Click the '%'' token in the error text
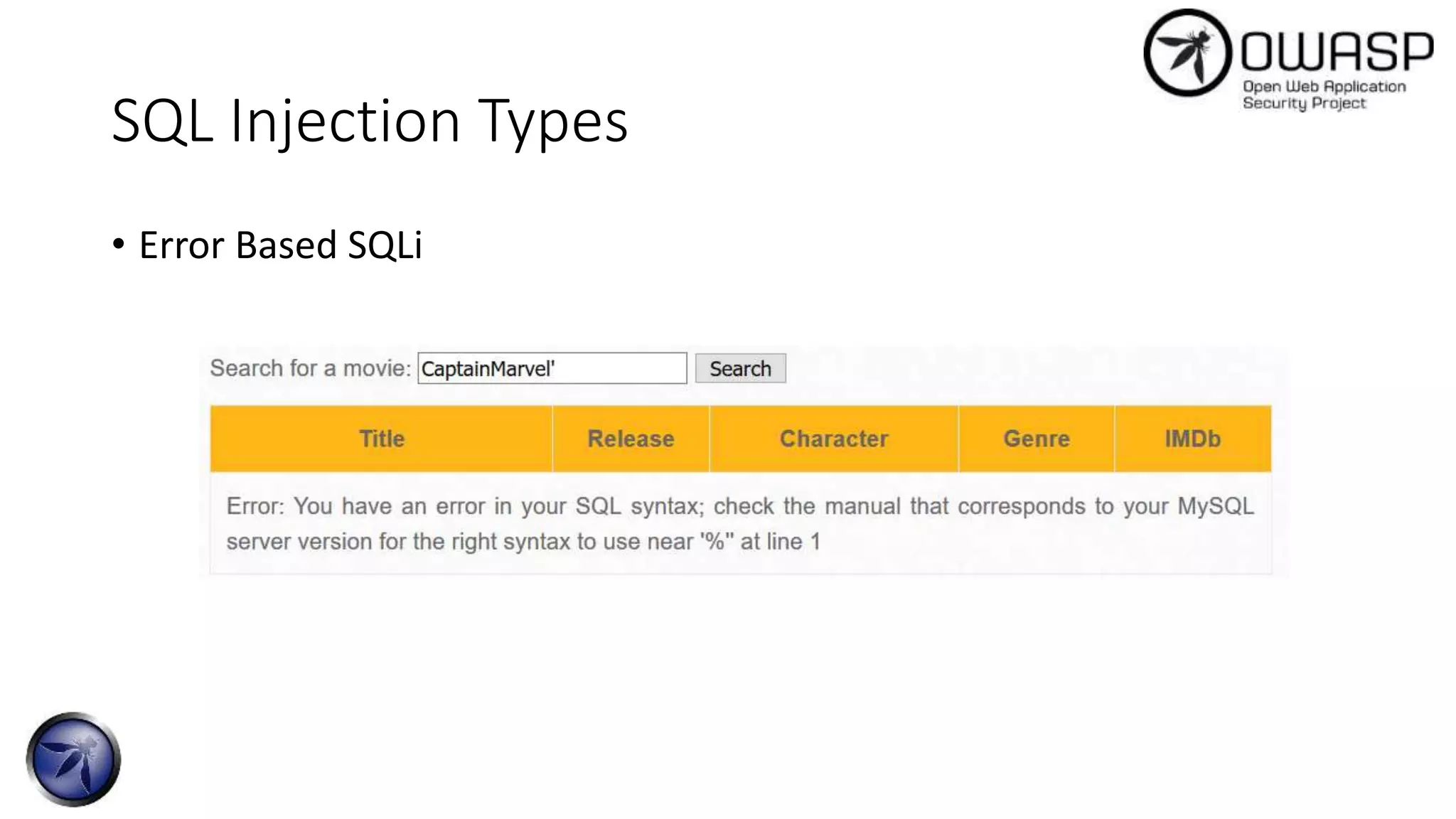 pyautogui.click(x=716, y=542)
